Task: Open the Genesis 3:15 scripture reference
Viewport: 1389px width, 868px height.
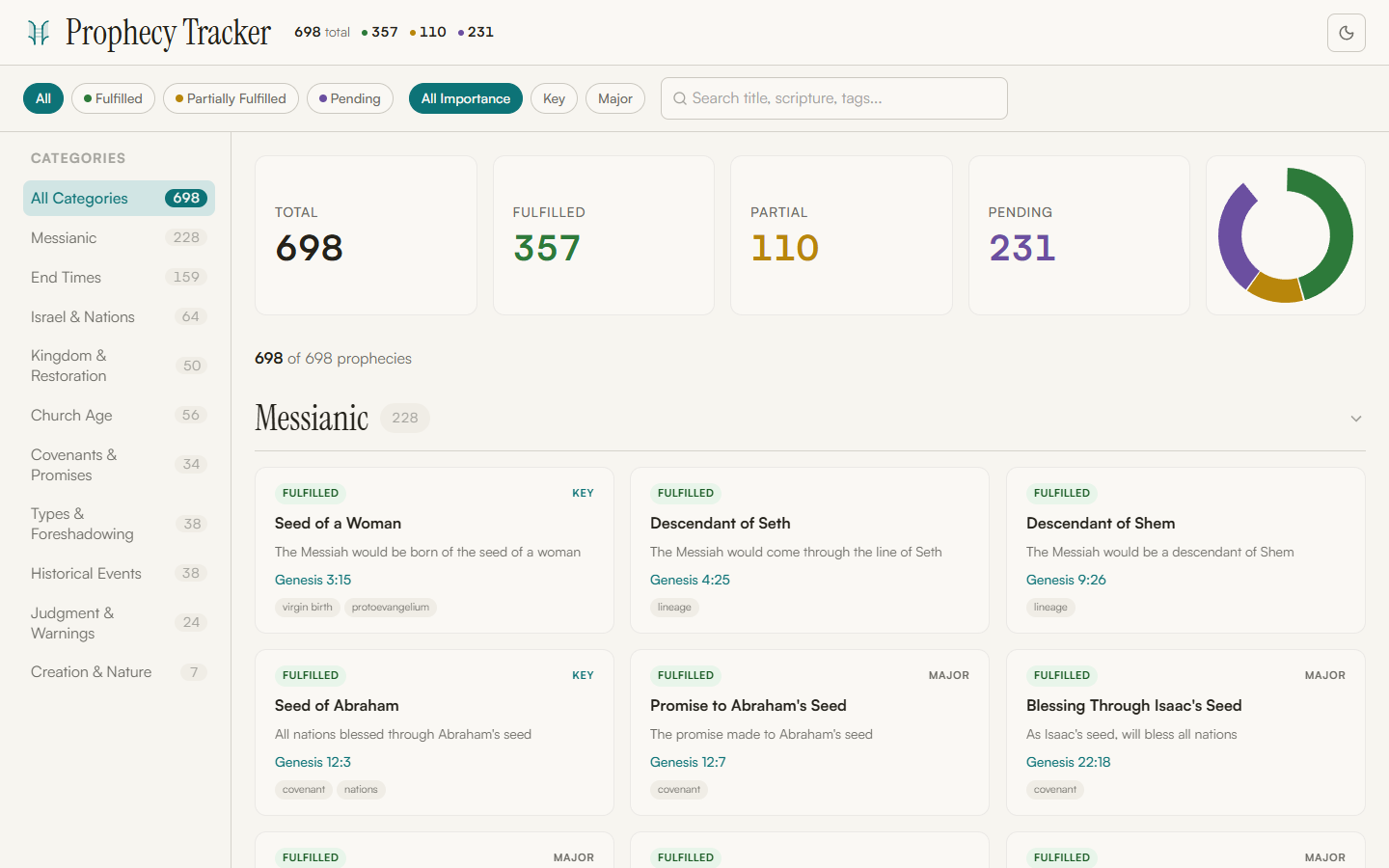Action: (x=313, y=580)
